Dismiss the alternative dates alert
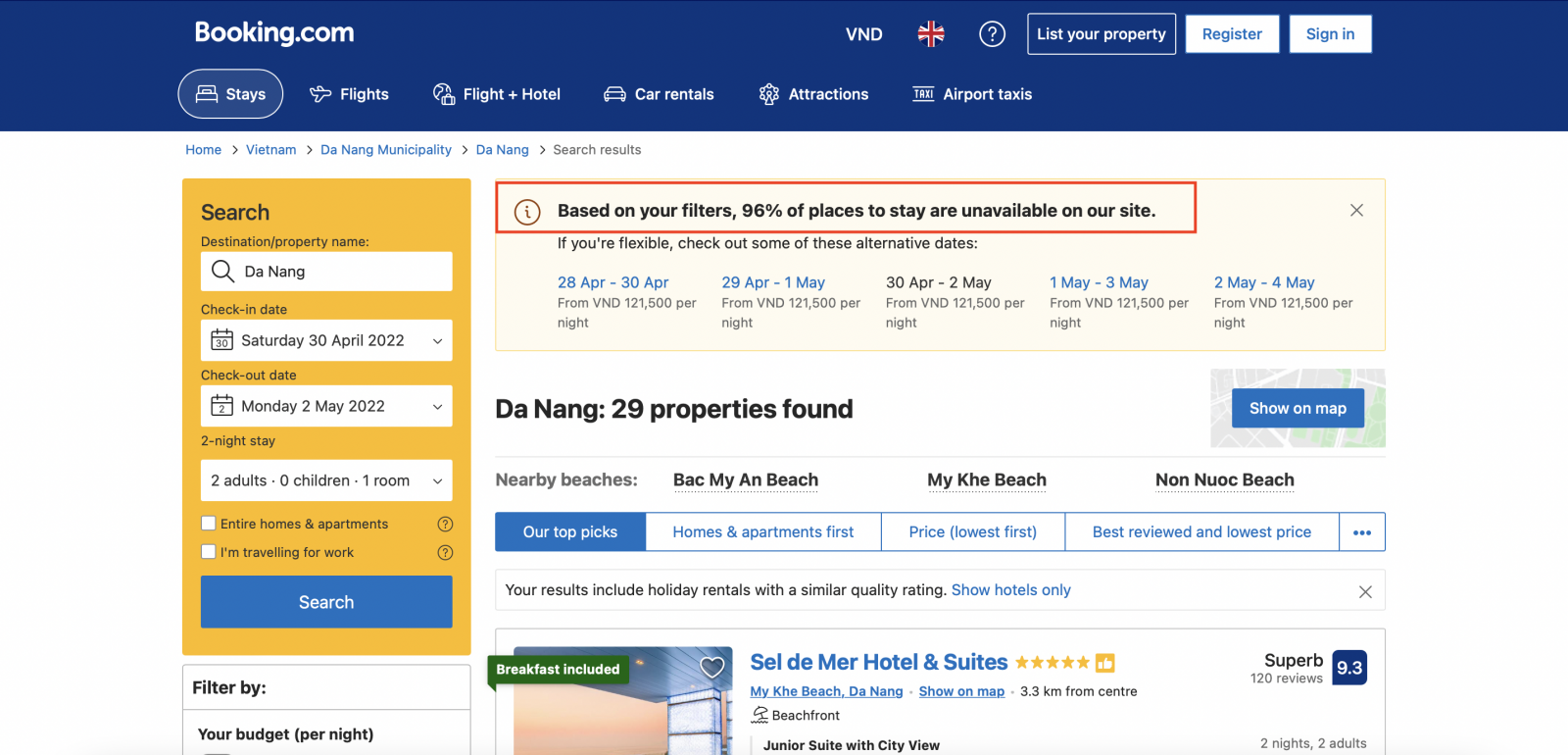This screenshot has height=755, width=1568. [x=1356, y=210]
